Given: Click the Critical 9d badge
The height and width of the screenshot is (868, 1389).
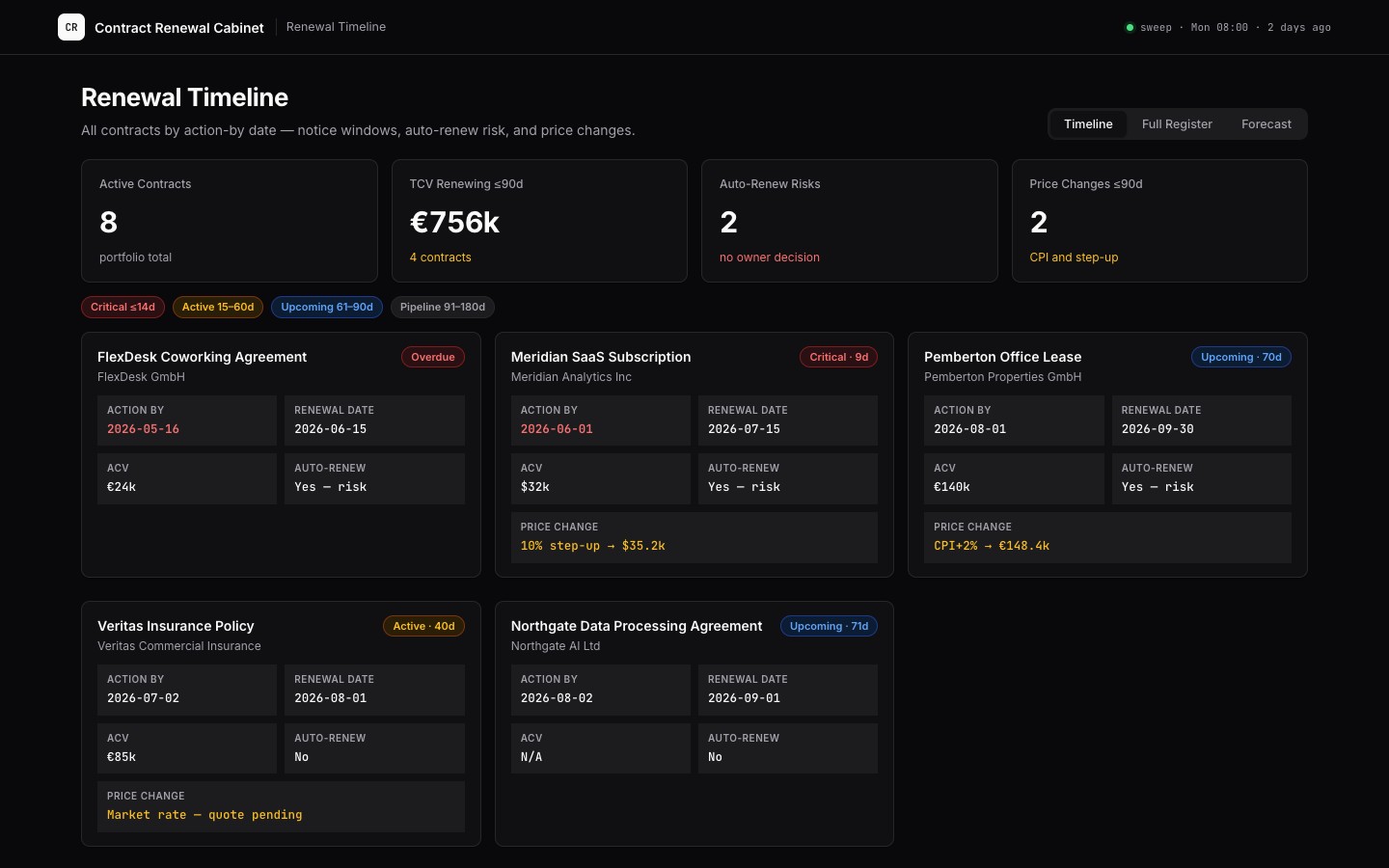Looking at the screenshot, I should tap(838, 357).
